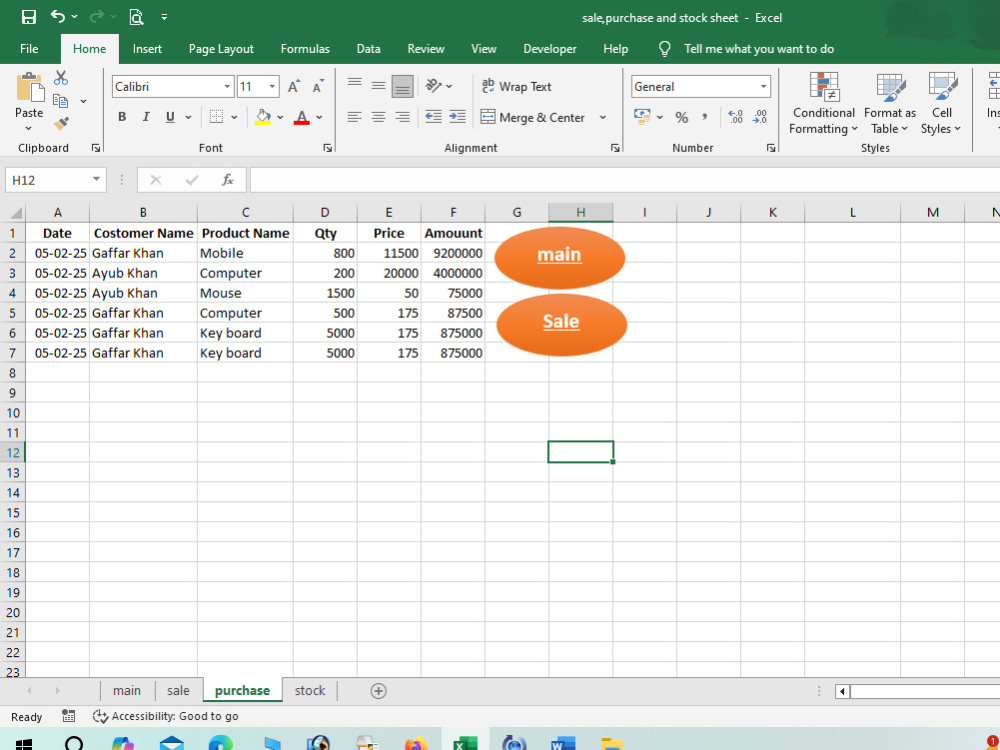Screen dimensions: 1000x750
Task: Apply red font color to text
Action: pos(302,117)
